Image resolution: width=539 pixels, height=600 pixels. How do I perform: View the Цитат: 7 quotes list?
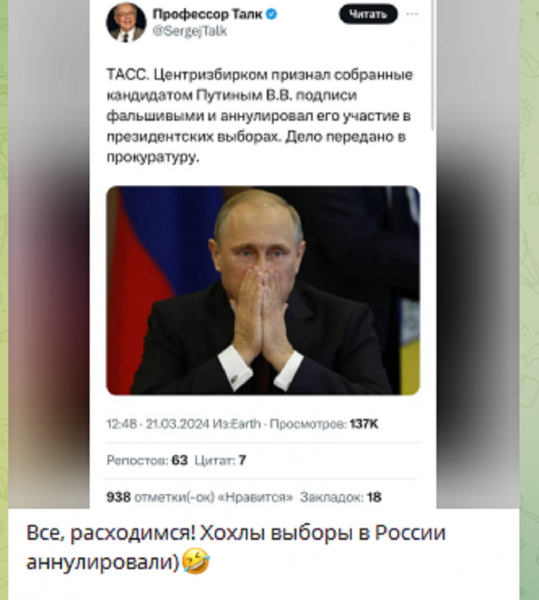[220, 460]
